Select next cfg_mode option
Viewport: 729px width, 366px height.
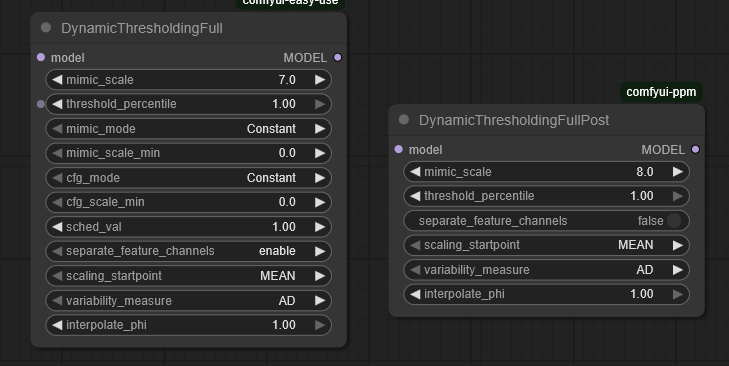coord(320,178)
